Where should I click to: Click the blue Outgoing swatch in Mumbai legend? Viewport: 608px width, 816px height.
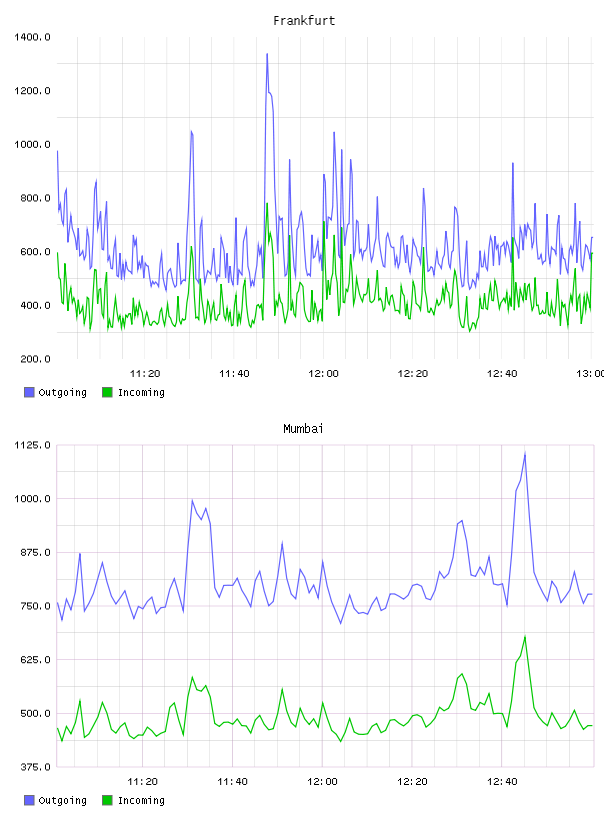(x=29, y=800)
